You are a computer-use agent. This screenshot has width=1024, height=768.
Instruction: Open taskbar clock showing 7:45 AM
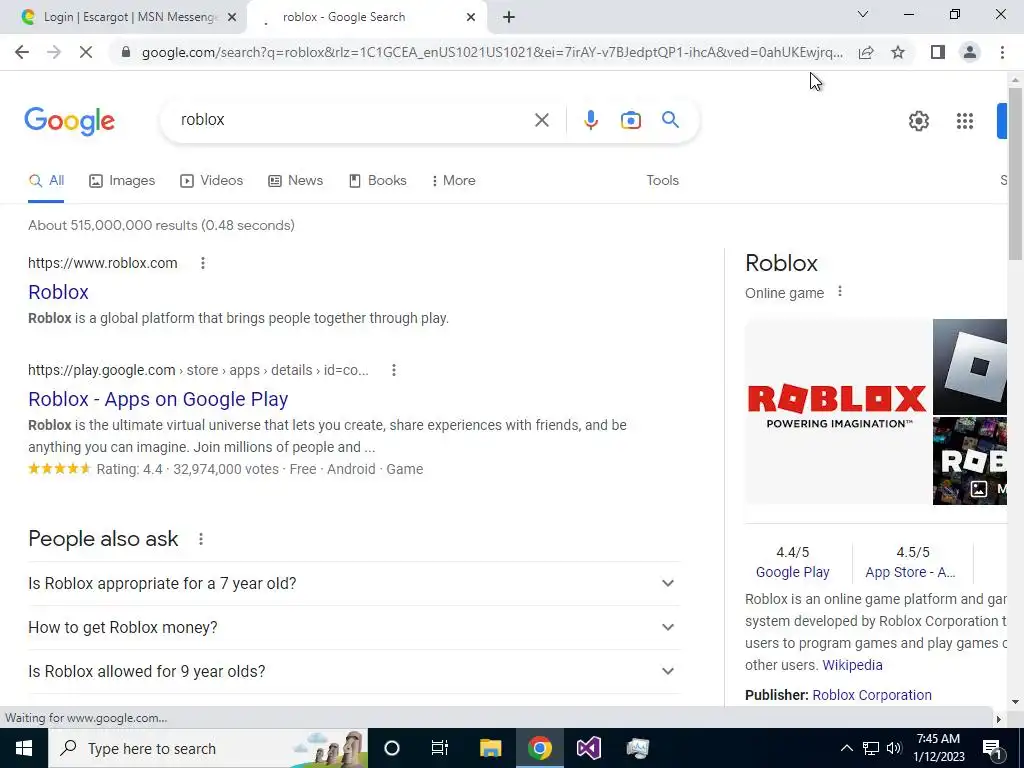[938, 748]
